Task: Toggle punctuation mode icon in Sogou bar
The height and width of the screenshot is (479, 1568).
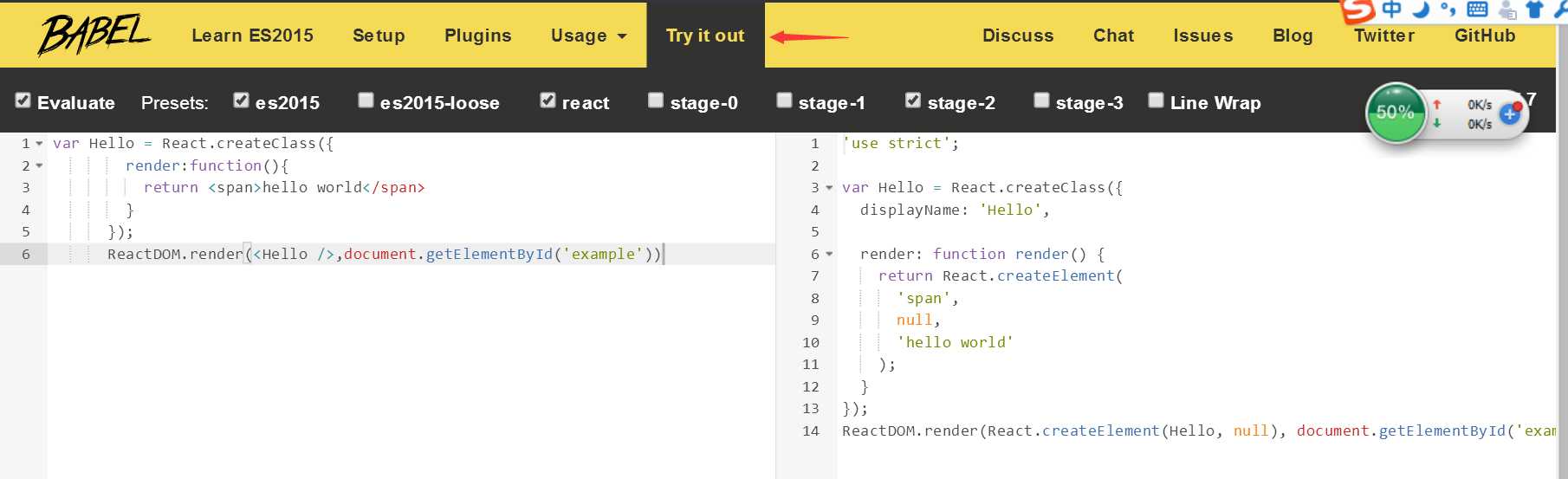Action: (1448, 10)
